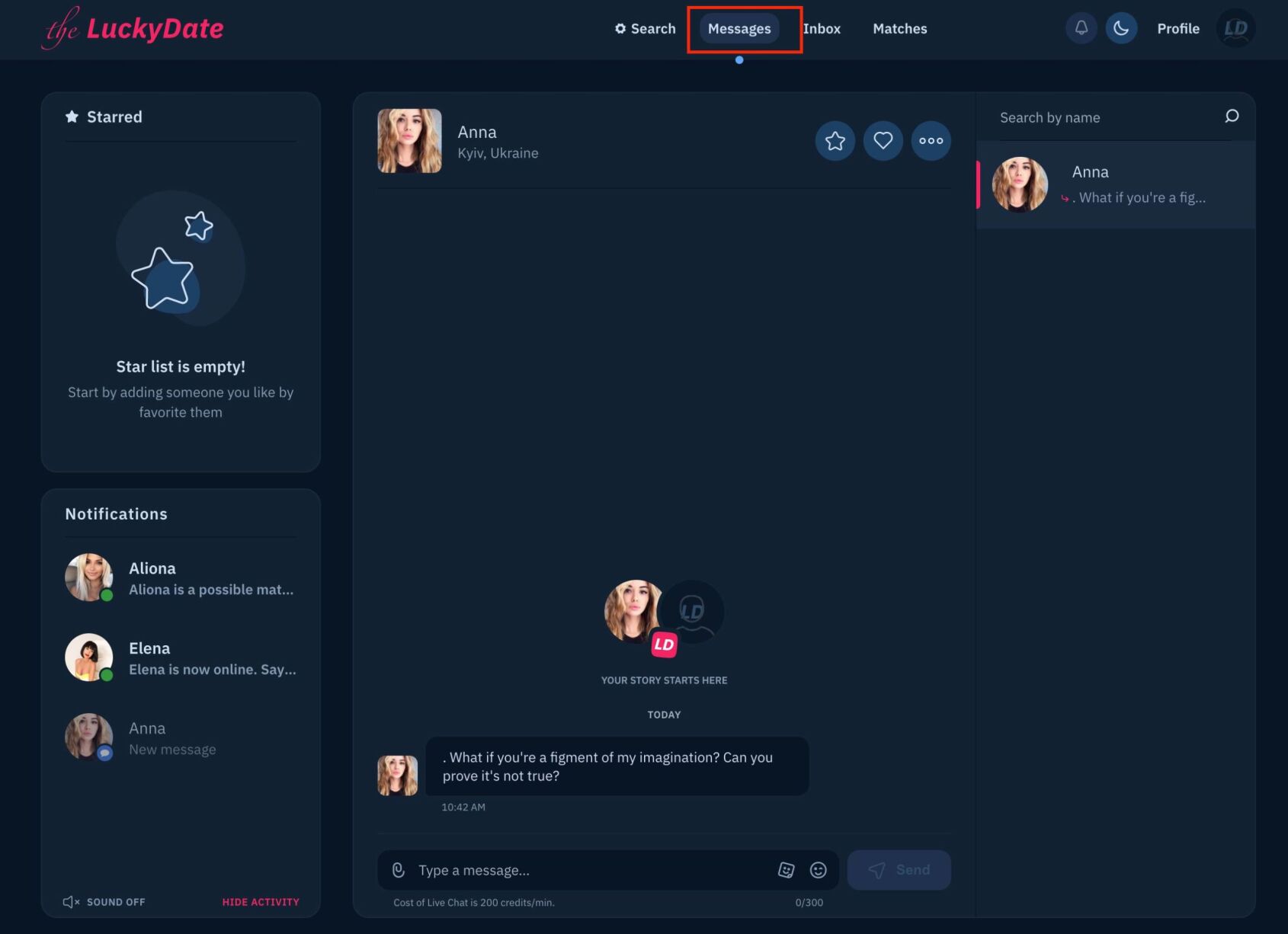Toggle the Sound Off setting
This screenshot has width=1288, height=934.
coord(104,902)
